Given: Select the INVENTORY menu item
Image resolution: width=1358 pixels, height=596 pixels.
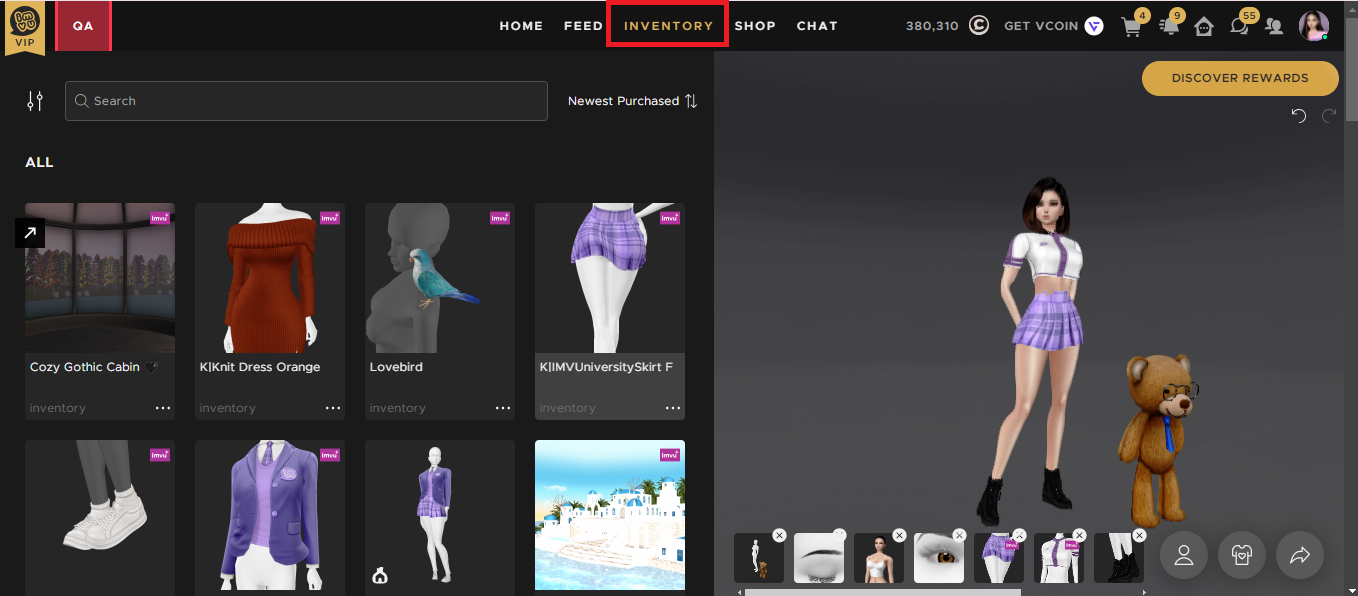Looking at the screenshot, I should pos(668,26).
